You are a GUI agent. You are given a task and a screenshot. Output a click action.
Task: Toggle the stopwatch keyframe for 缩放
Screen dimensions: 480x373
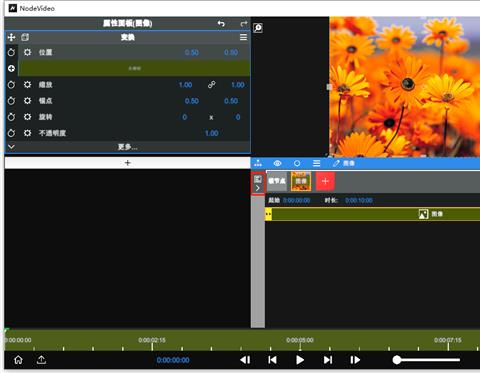(x=11, y=85)
